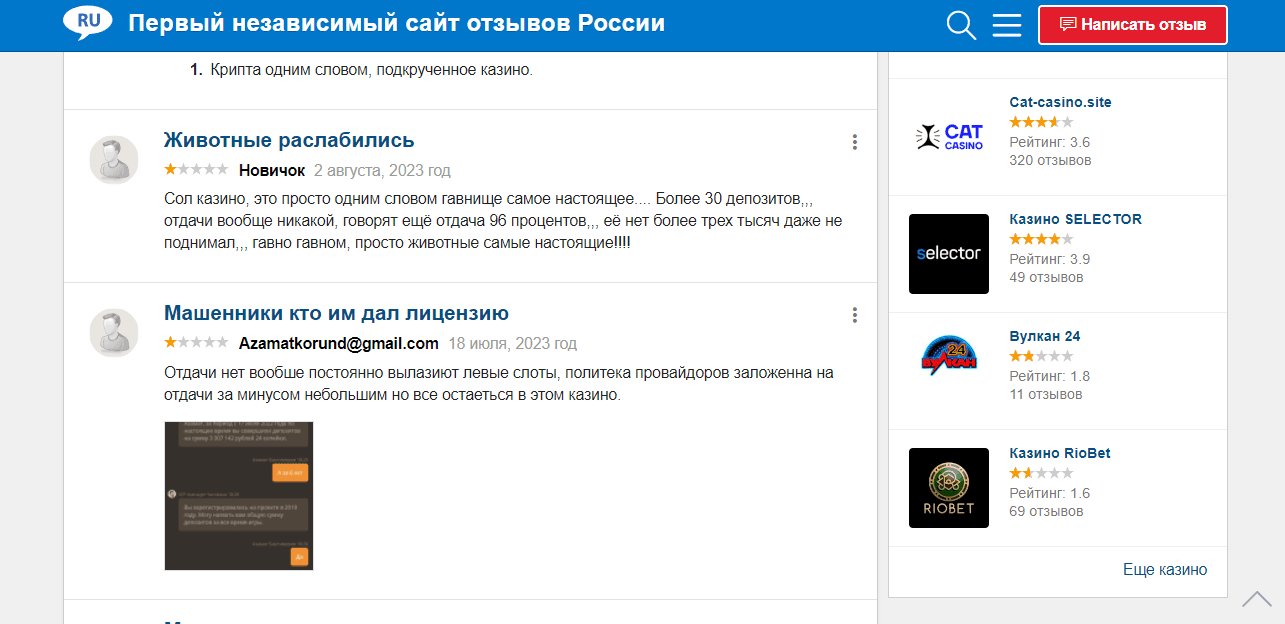Open Казино SELECTOR page link
This screenshot has height=624, width=1285.
(1075, 219)
